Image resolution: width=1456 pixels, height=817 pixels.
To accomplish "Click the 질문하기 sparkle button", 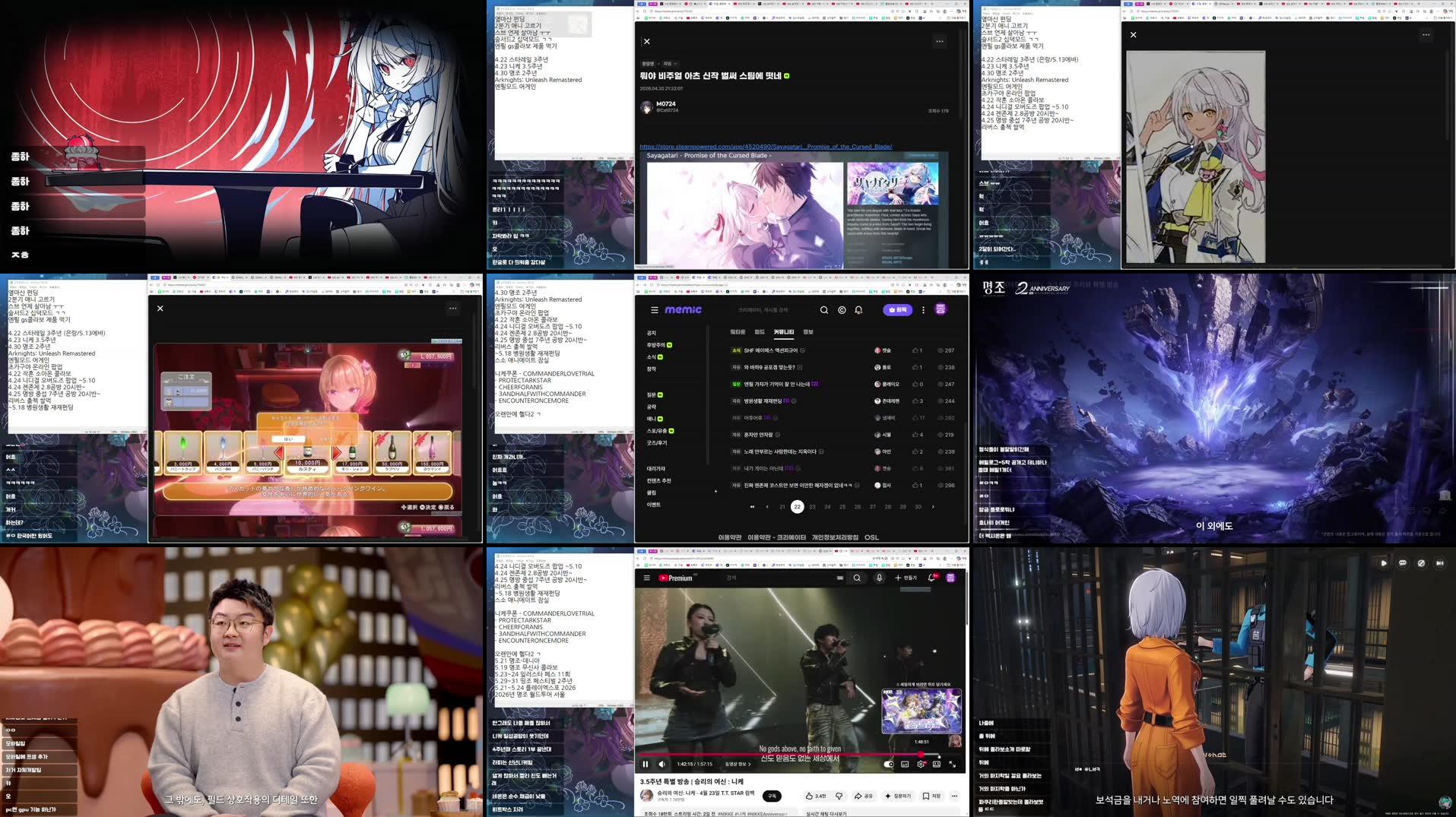I will (x=898, y=796).
